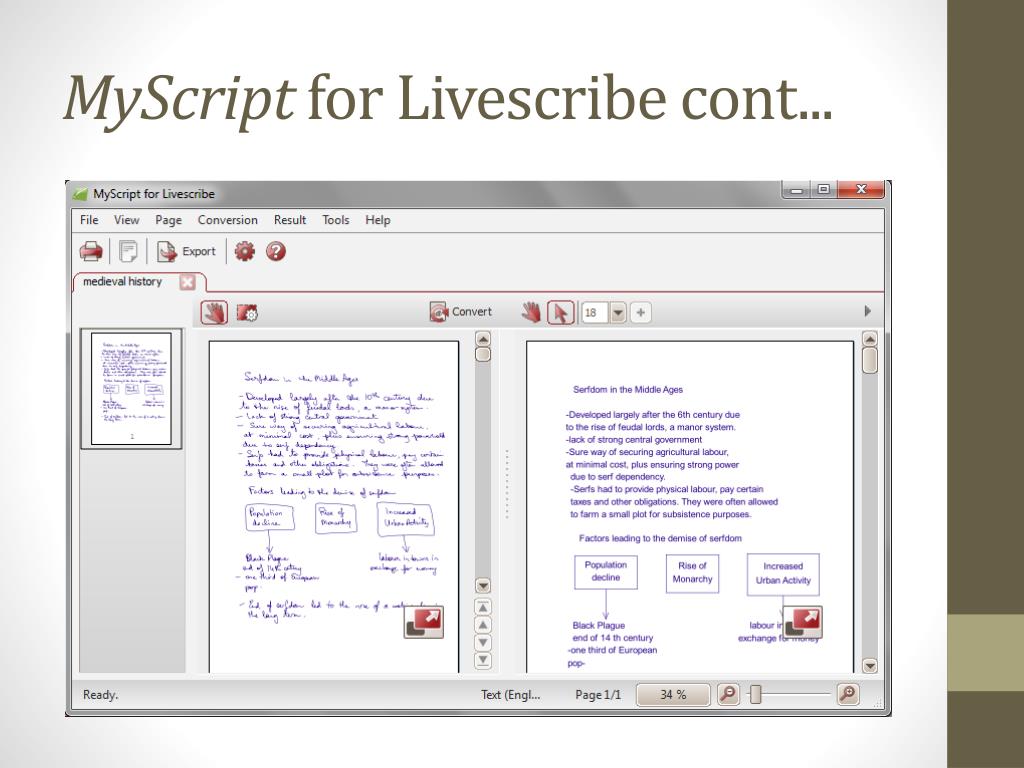Click the zoom out magnifier icon
This screenshot has height=768, width=1024.
click(x=728, y=694)
